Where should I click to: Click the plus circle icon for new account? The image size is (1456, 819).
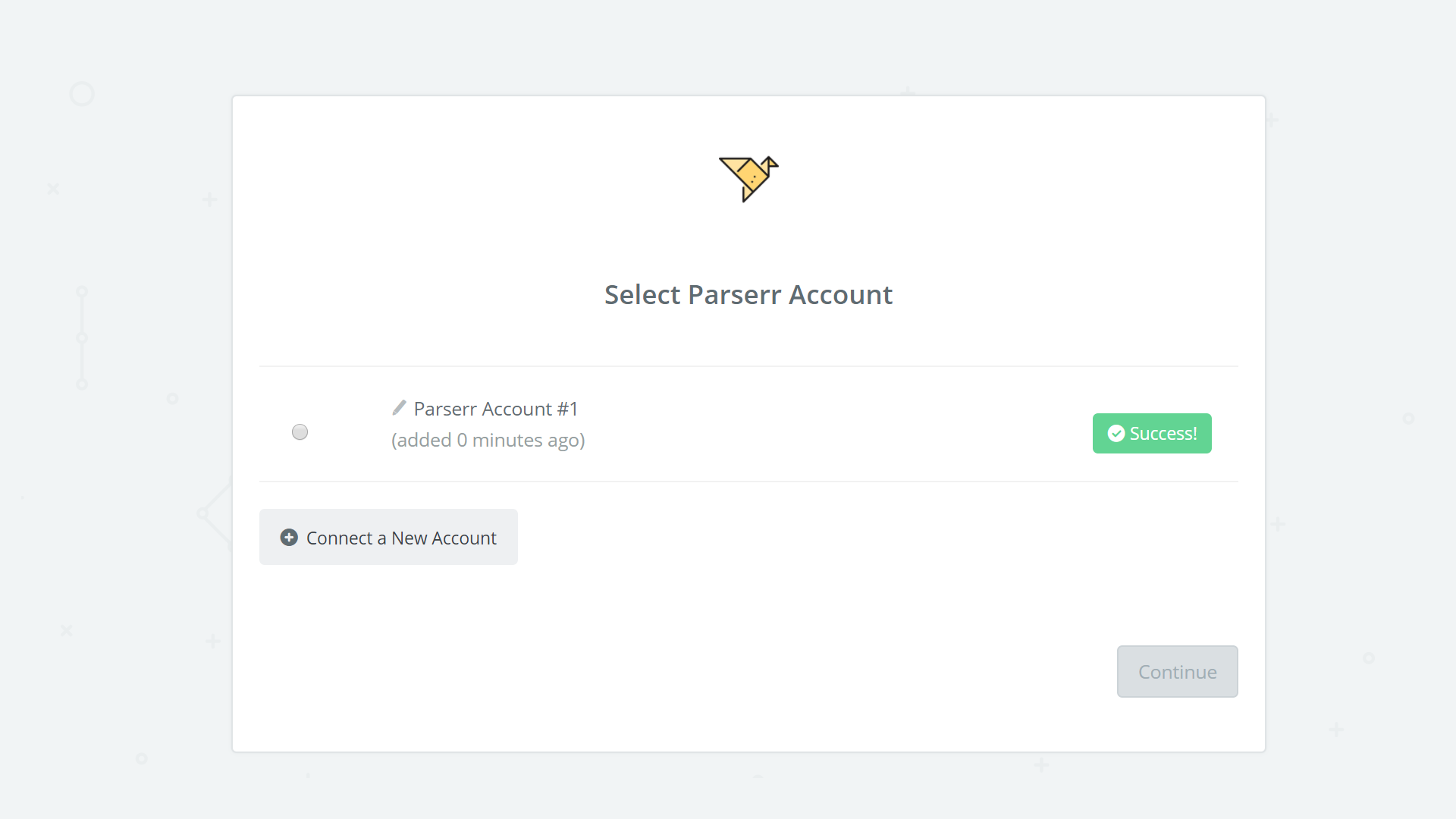click(289, 538)
